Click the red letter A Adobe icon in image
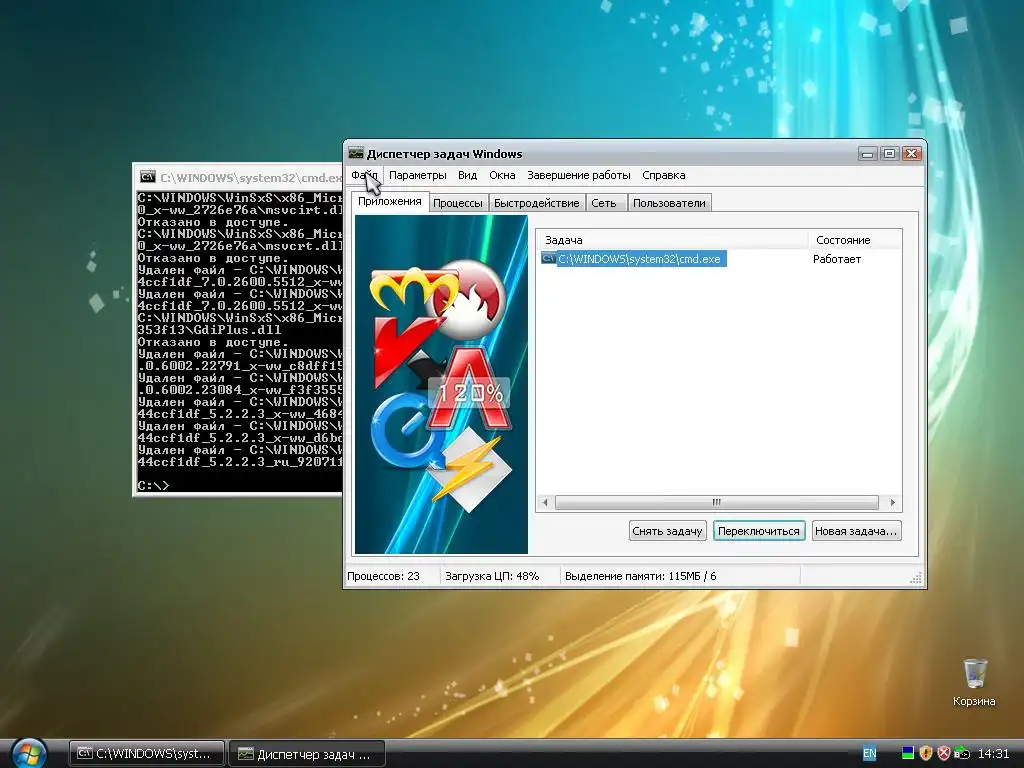 click(x=470, y=389)
